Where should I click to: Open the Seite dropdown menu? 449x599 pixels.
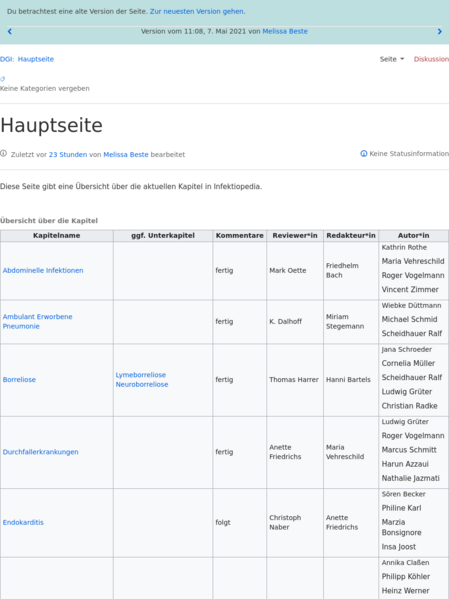point(392,59)
